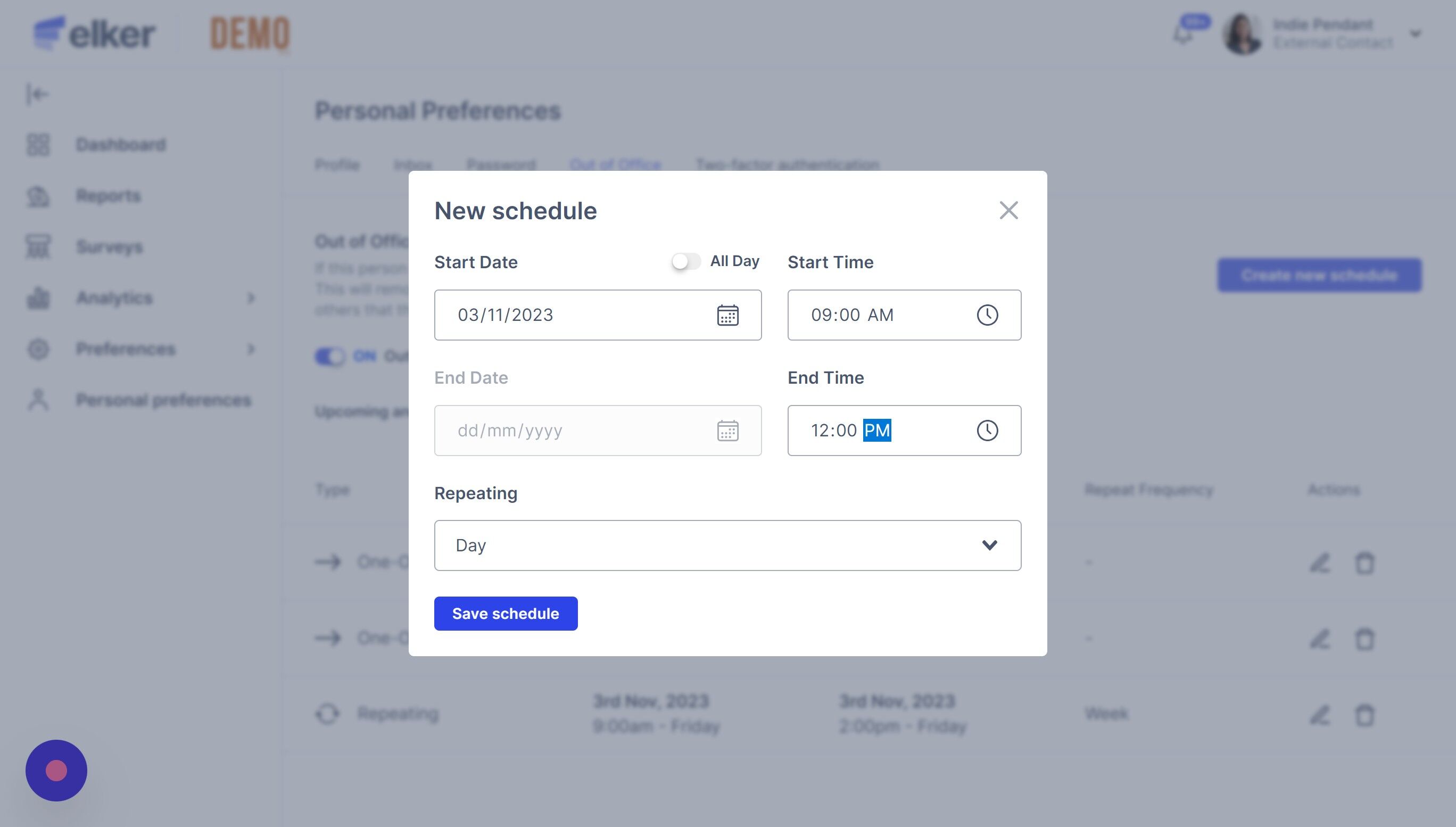This screenshot has width=1456, height=827.
Task: Delete the Repeating schedule with trash icon
Action: 1364,715
